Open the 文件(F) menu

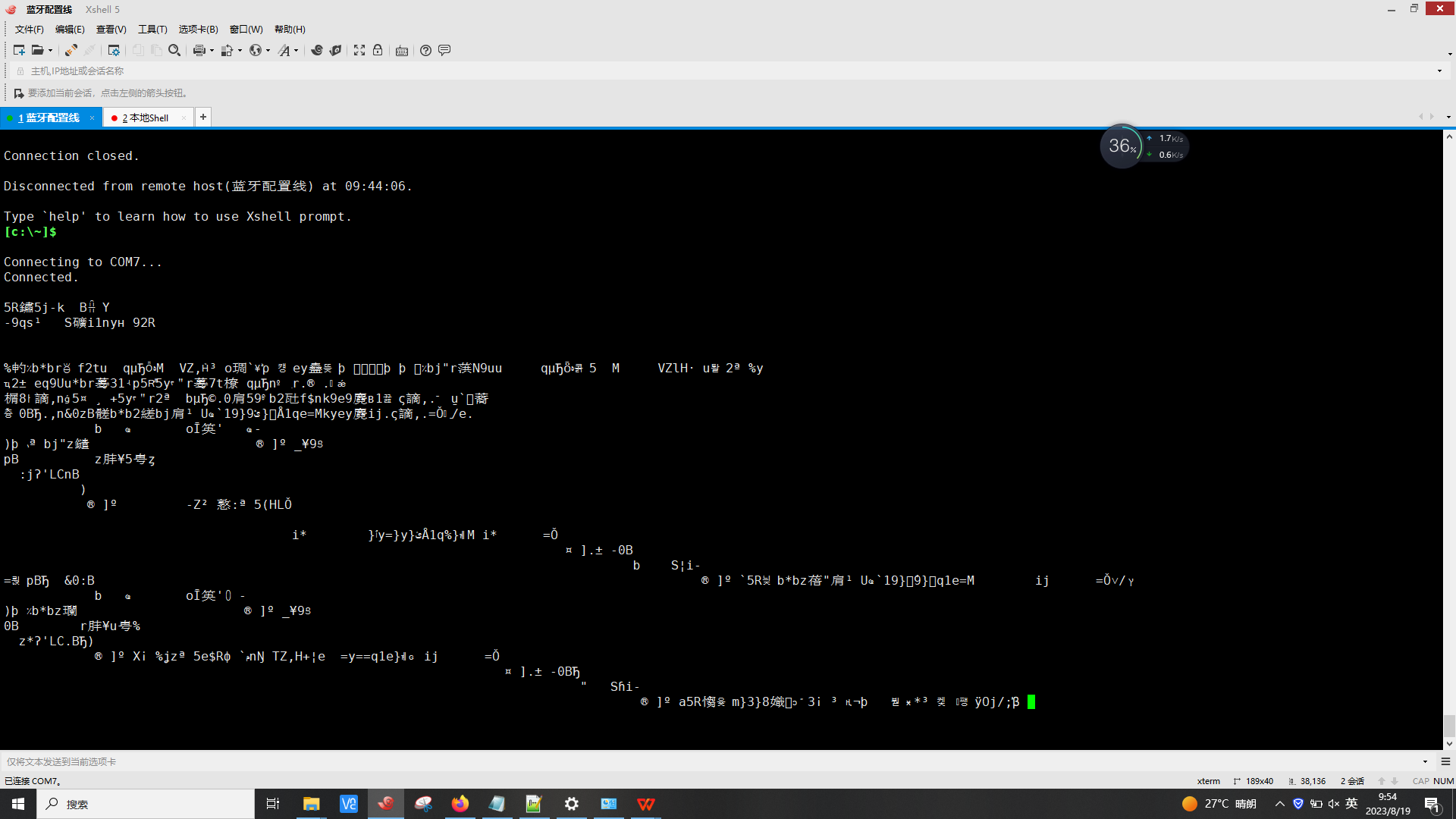click(29, 29)
